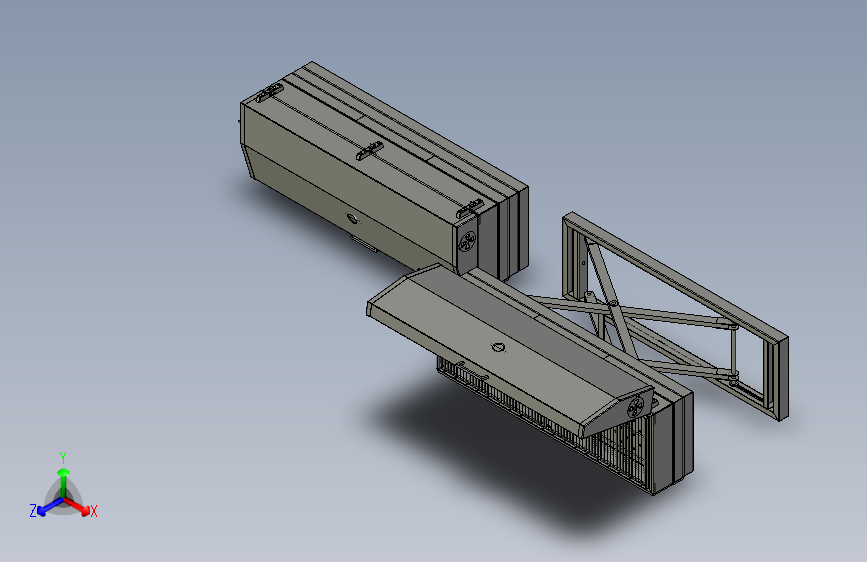Select the round latch on the upper box front

352,218
